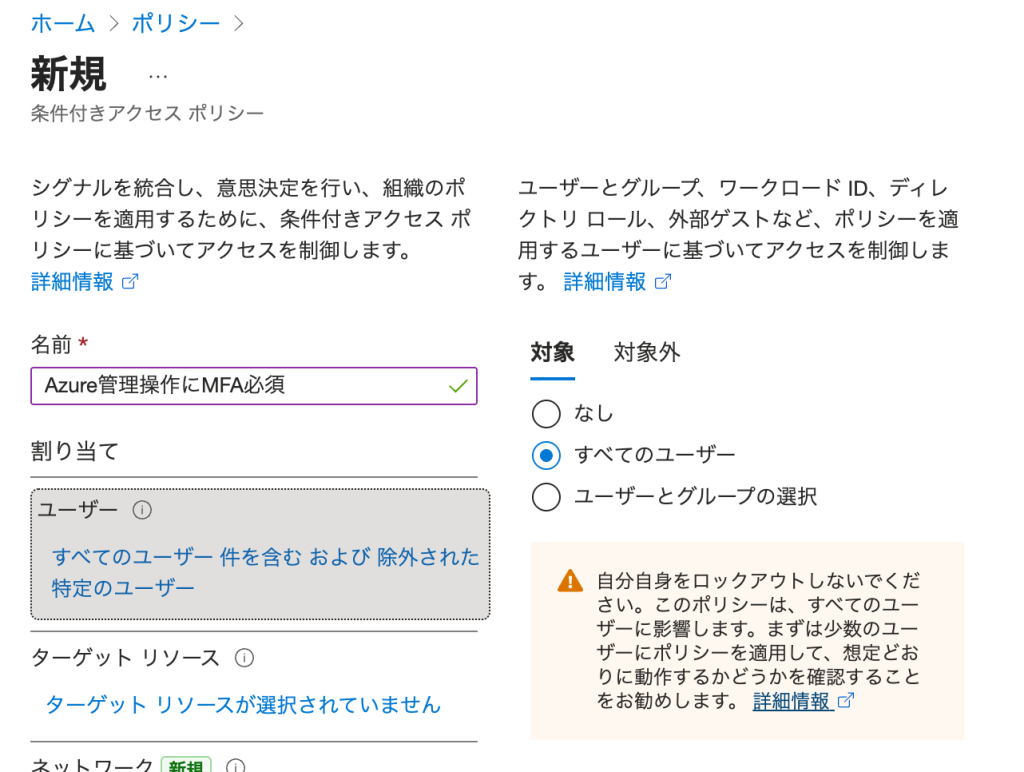The height and width of the screenshot is (772, 1024).
Task: Click the external link icon above the 対象 tab
Action: pos(662,282)
